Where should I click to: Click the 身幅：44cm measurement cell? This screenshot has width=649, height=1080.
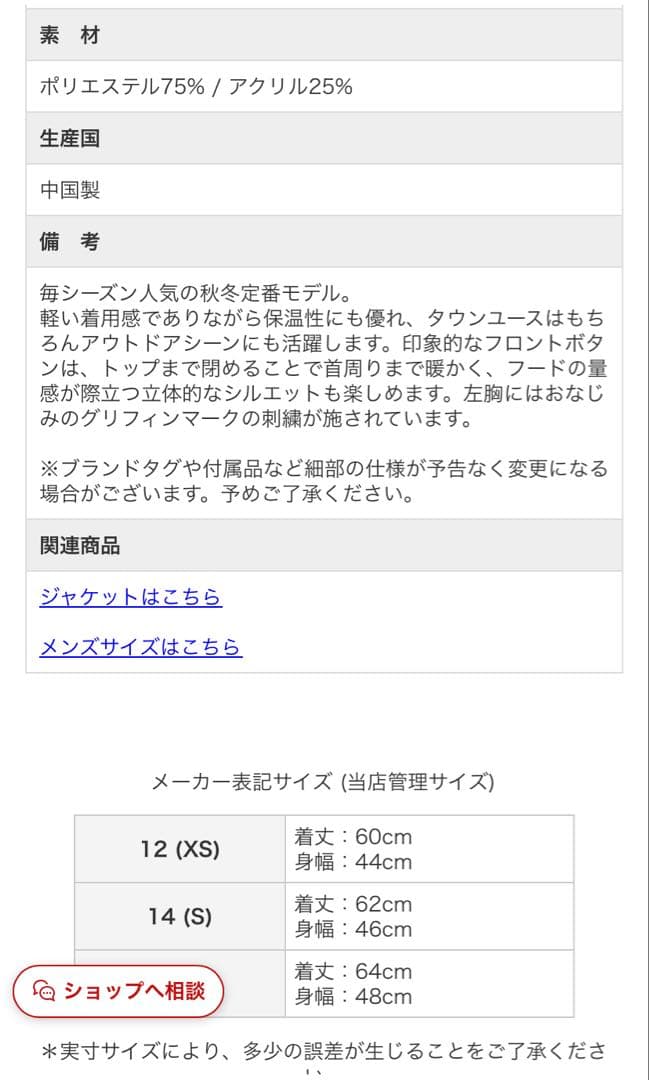pos(352,863)
